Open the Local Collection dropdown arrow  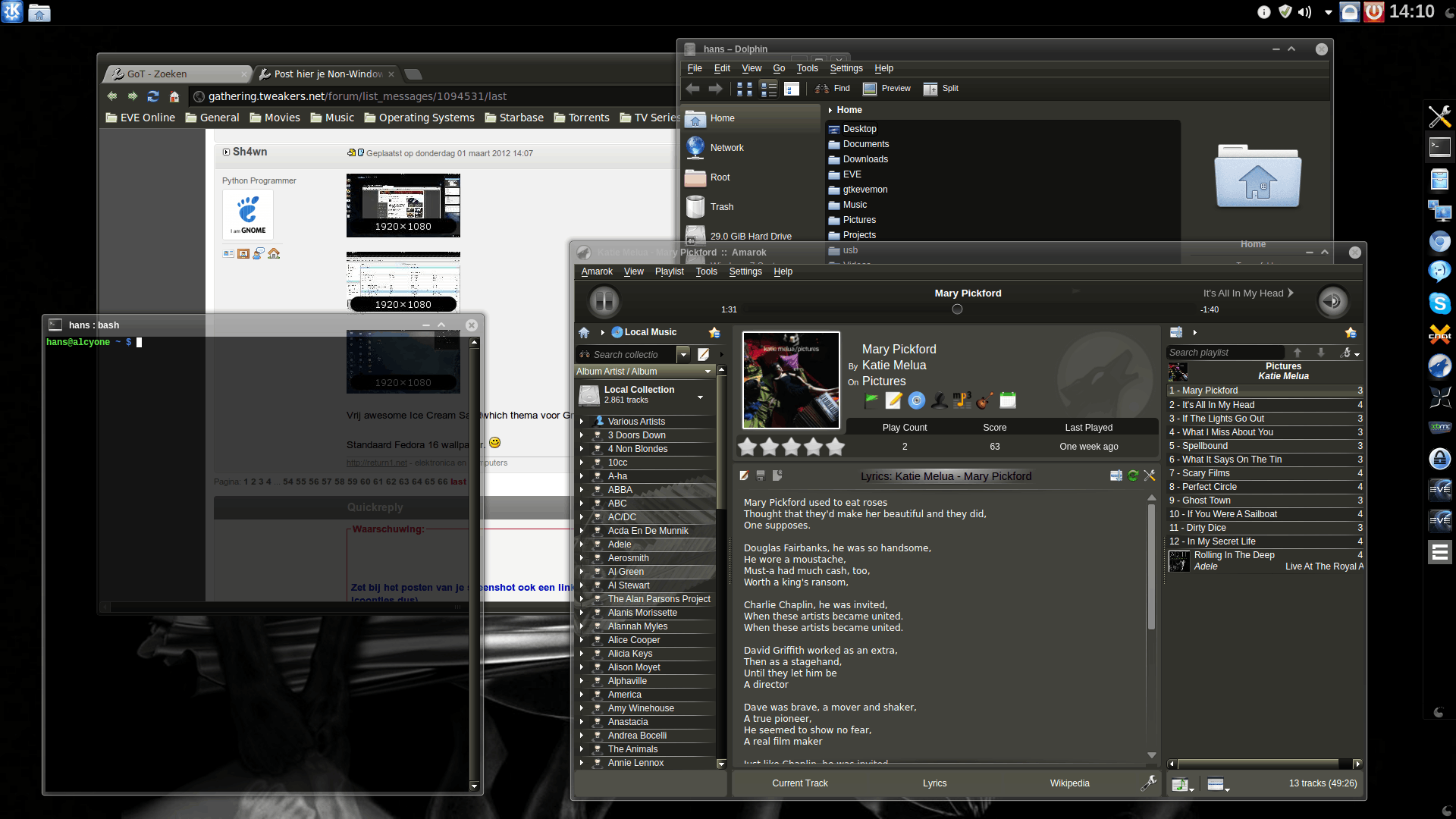tap(700, 397)
